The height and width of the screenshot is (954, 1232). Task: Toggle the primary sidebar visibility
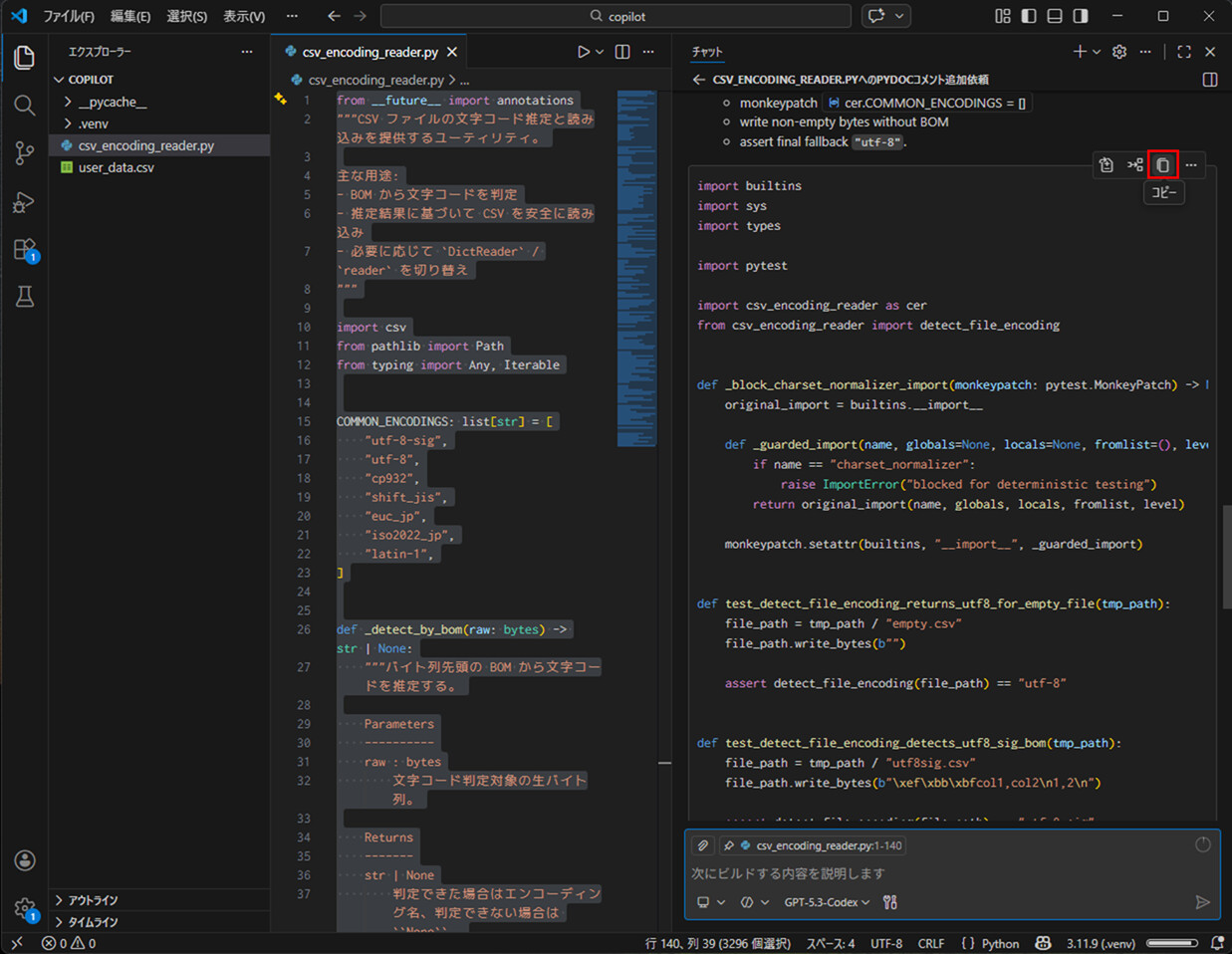point(1028,15)
